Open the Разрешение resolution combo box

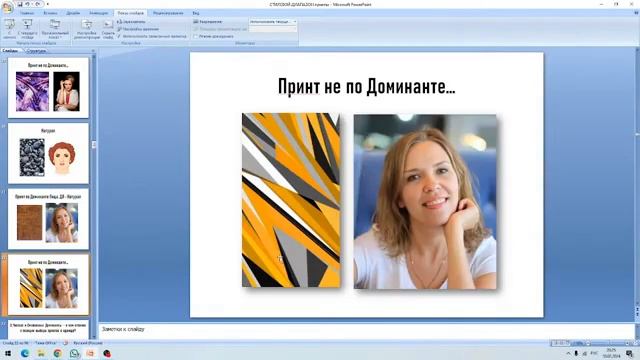(273, 22)
